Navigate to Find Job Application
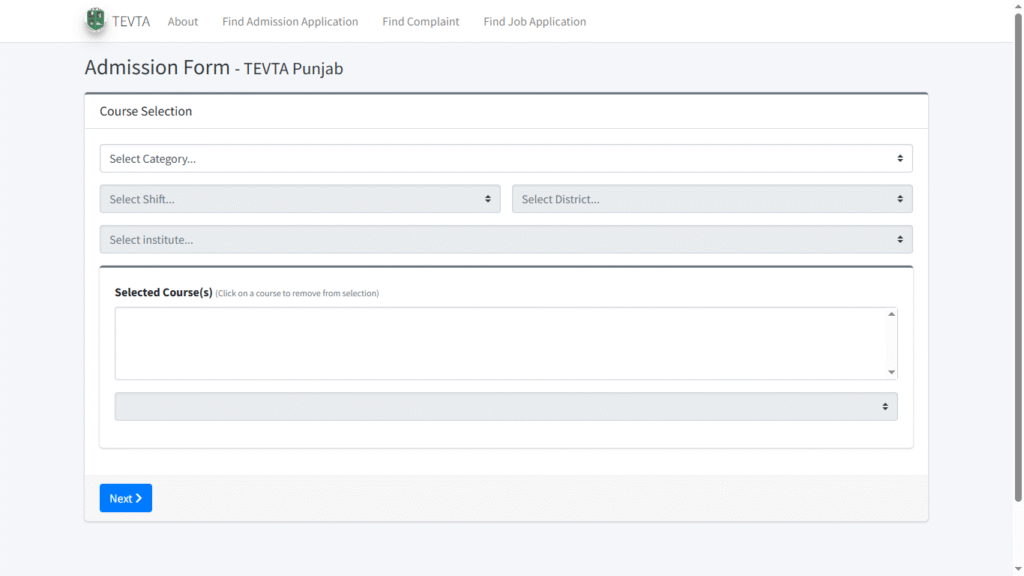 click(x=535, y=22)
